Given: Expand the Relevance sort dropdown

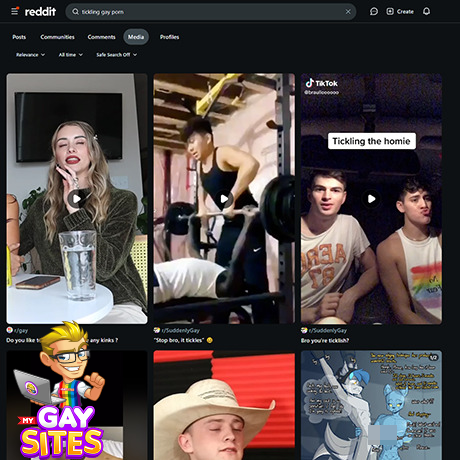Looking at the screenshot, I should 30,55.
